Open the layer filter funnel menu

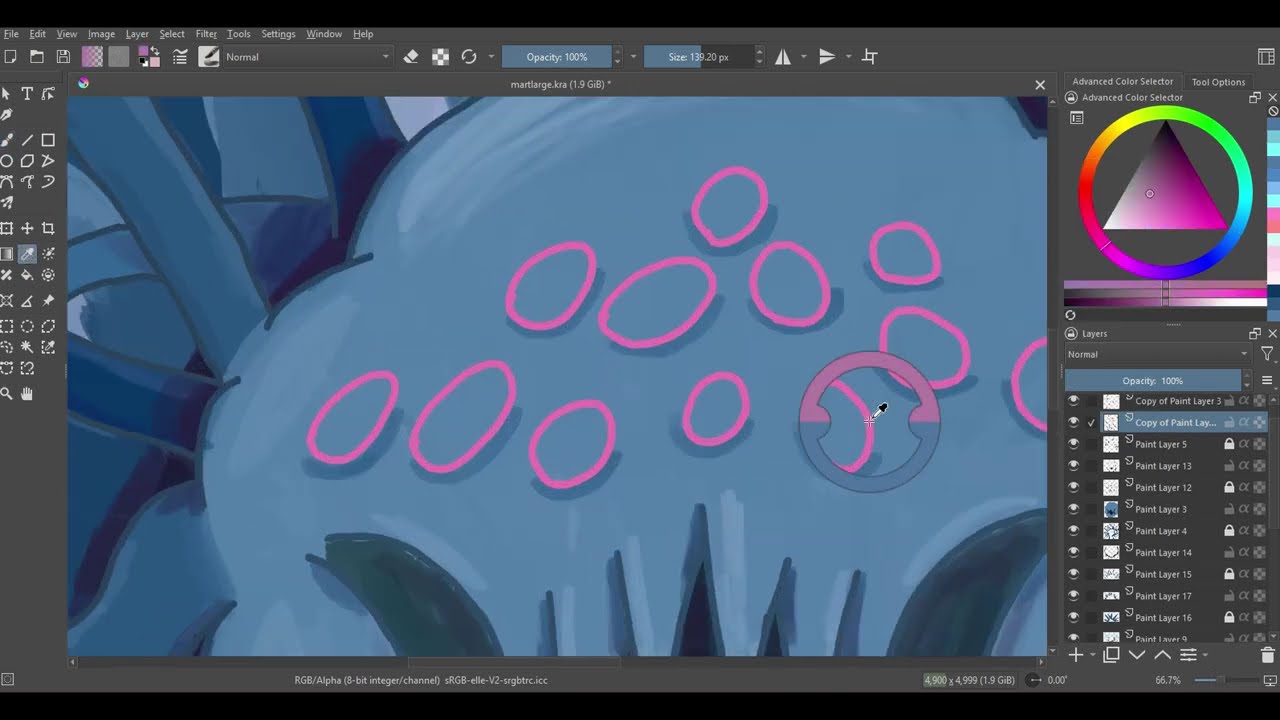[1267, 354]
